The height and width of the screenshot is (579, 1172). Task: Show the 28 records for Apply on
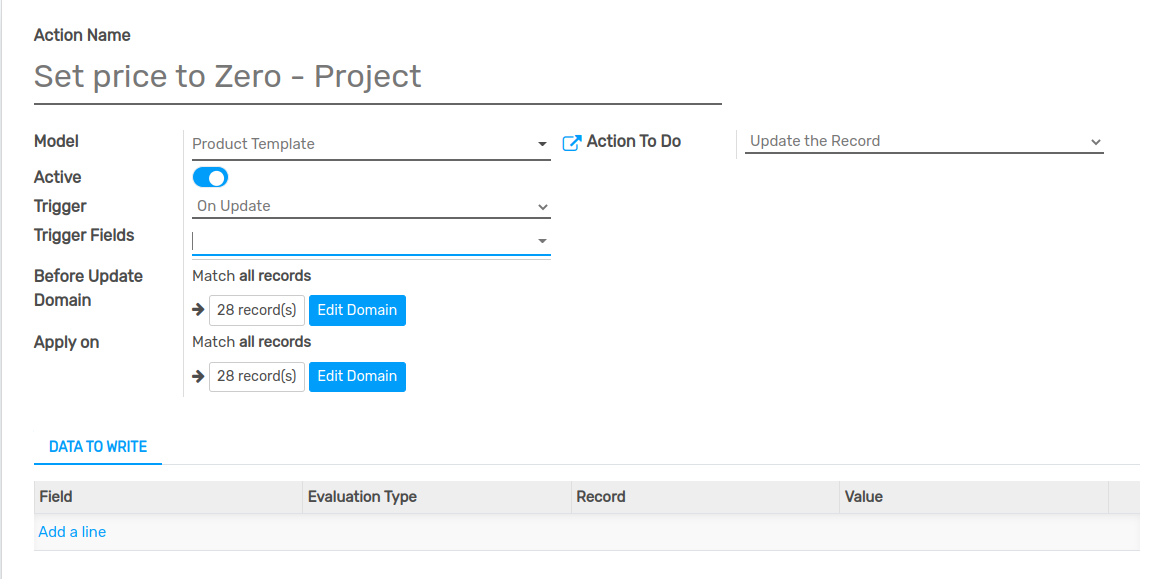click(256, 376)
